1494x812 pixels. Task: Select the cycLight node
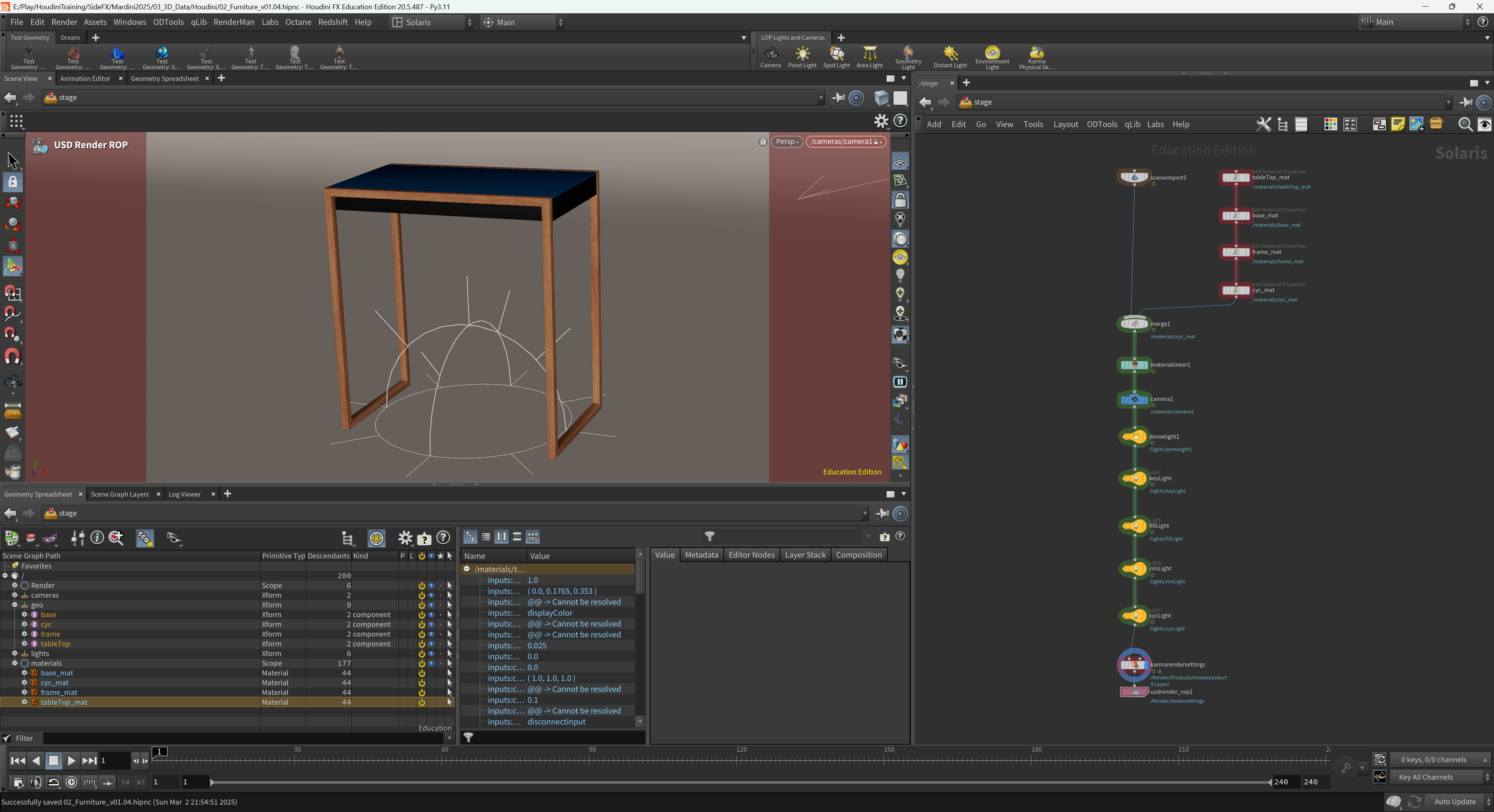point(1134,616)
